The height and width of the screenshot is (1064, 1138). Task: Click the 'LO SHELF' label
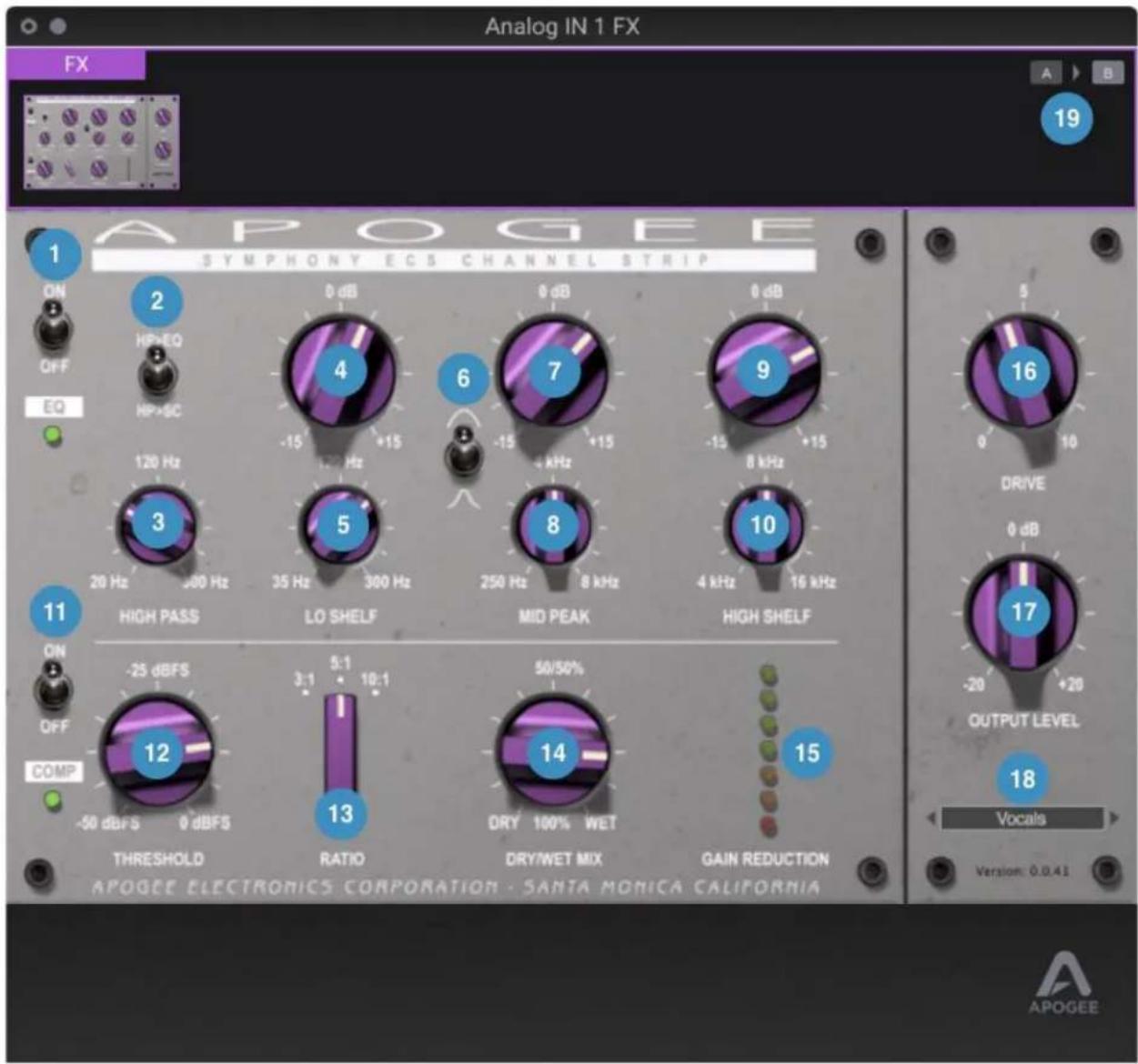(x=340, y=617)
